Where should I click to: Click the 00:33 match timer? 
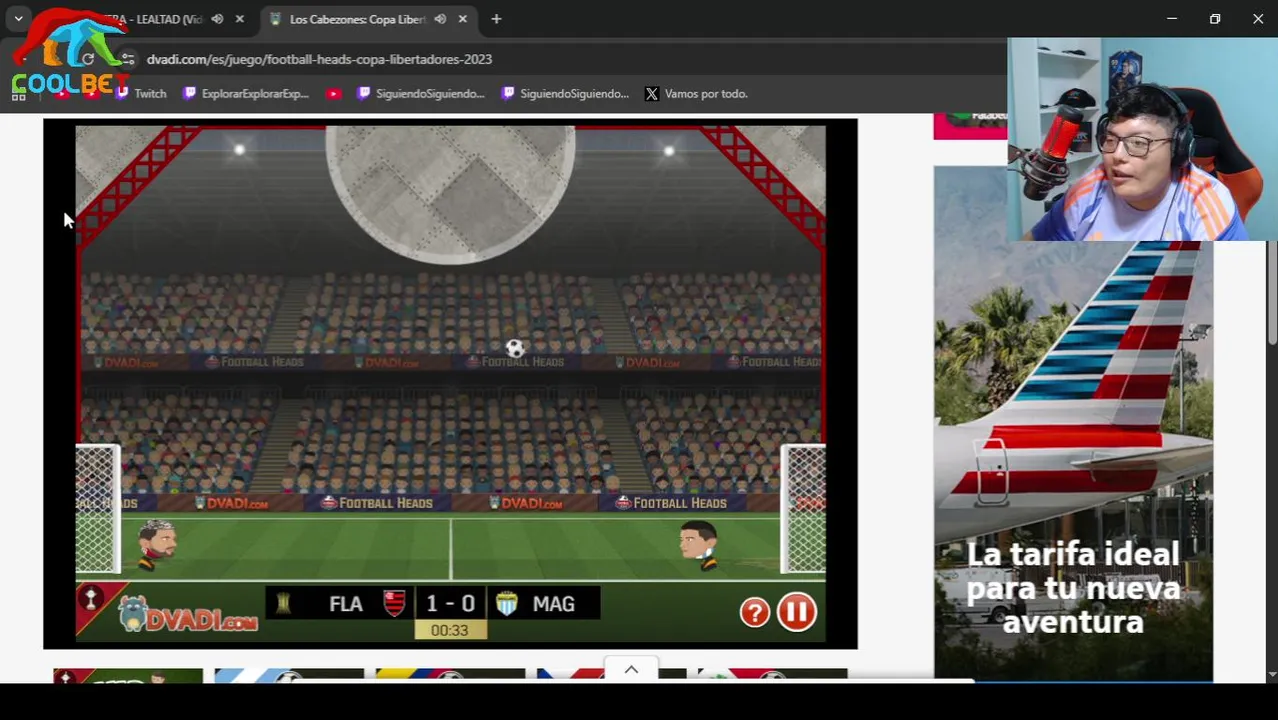(449, 630)
